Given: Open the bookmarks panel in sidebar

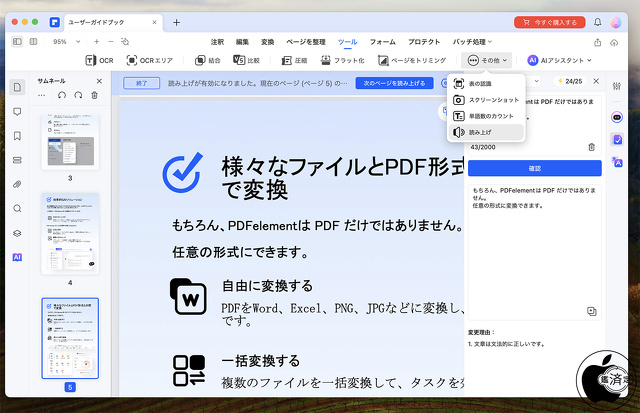Looking at the screenshot, I should (17, 136).
